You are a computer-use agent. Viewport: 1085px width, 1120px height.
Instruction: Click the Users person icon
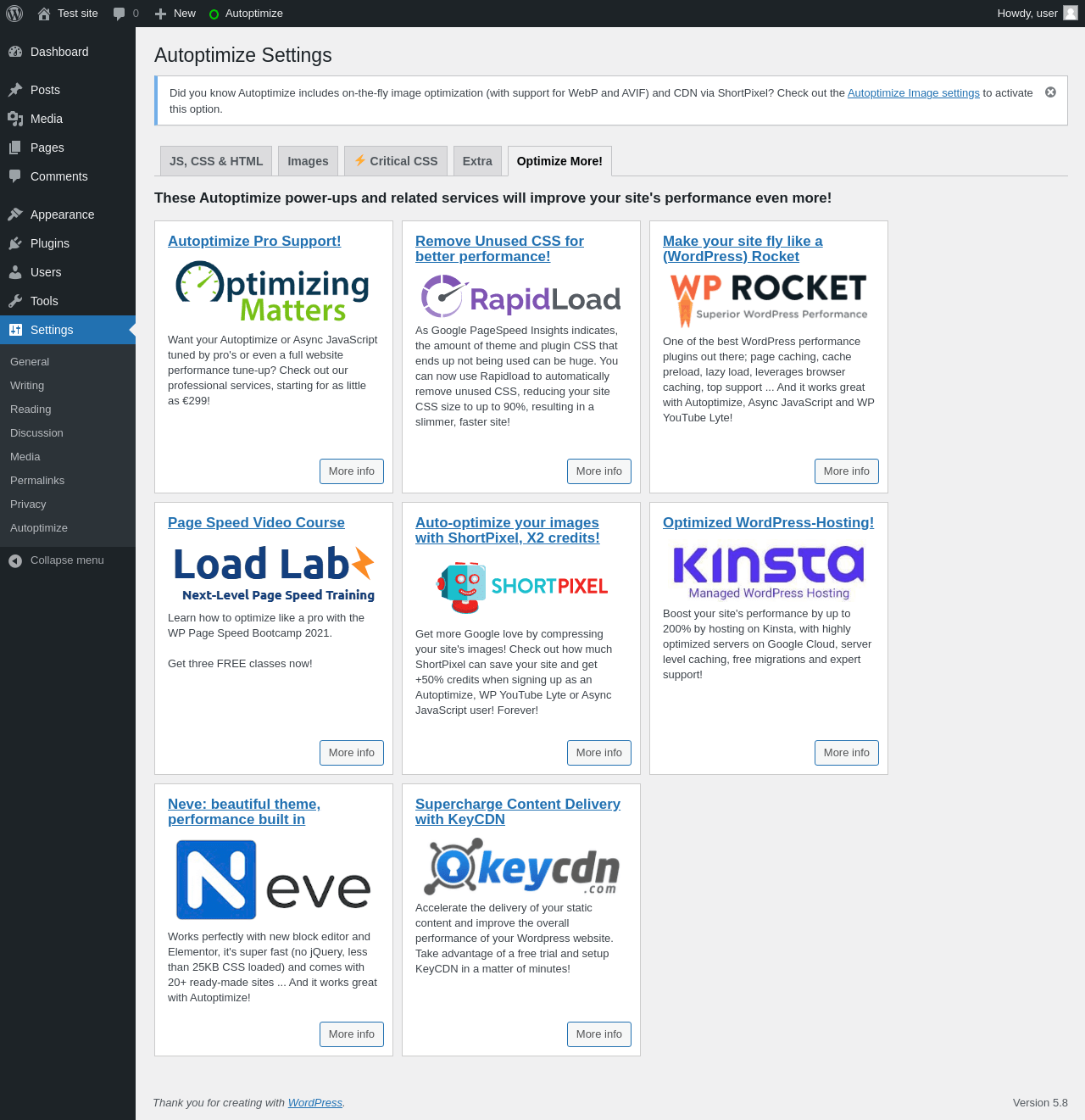point(15,272)
